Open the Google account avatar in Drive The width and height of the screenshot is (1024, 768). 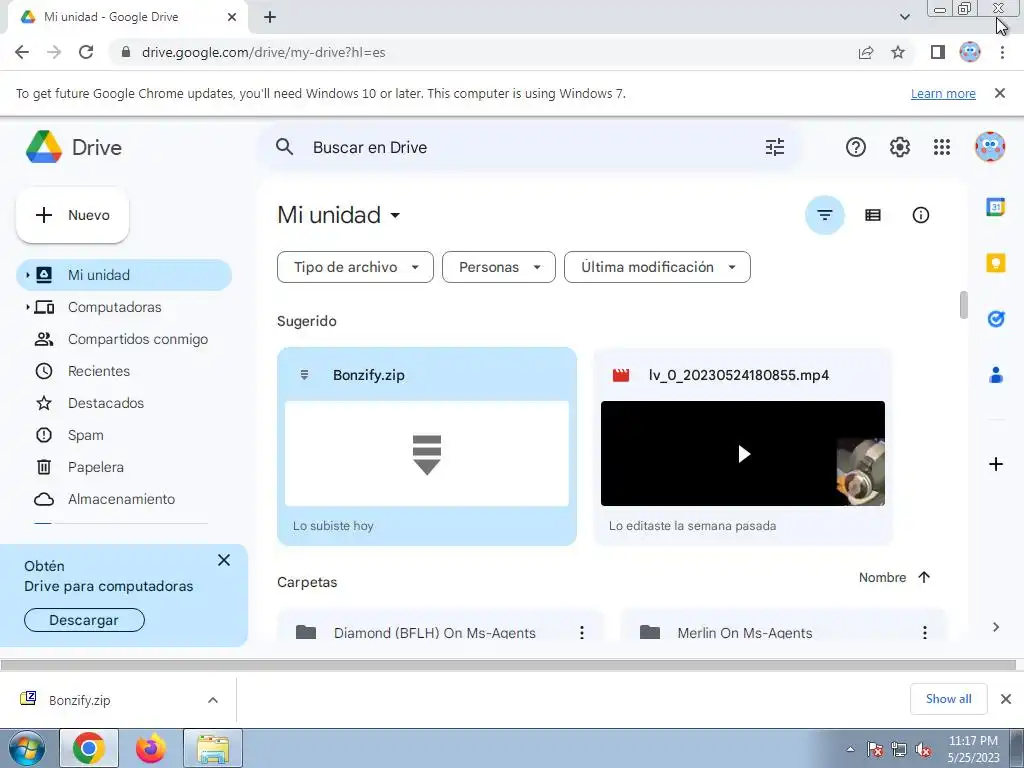tap(990, 147)
